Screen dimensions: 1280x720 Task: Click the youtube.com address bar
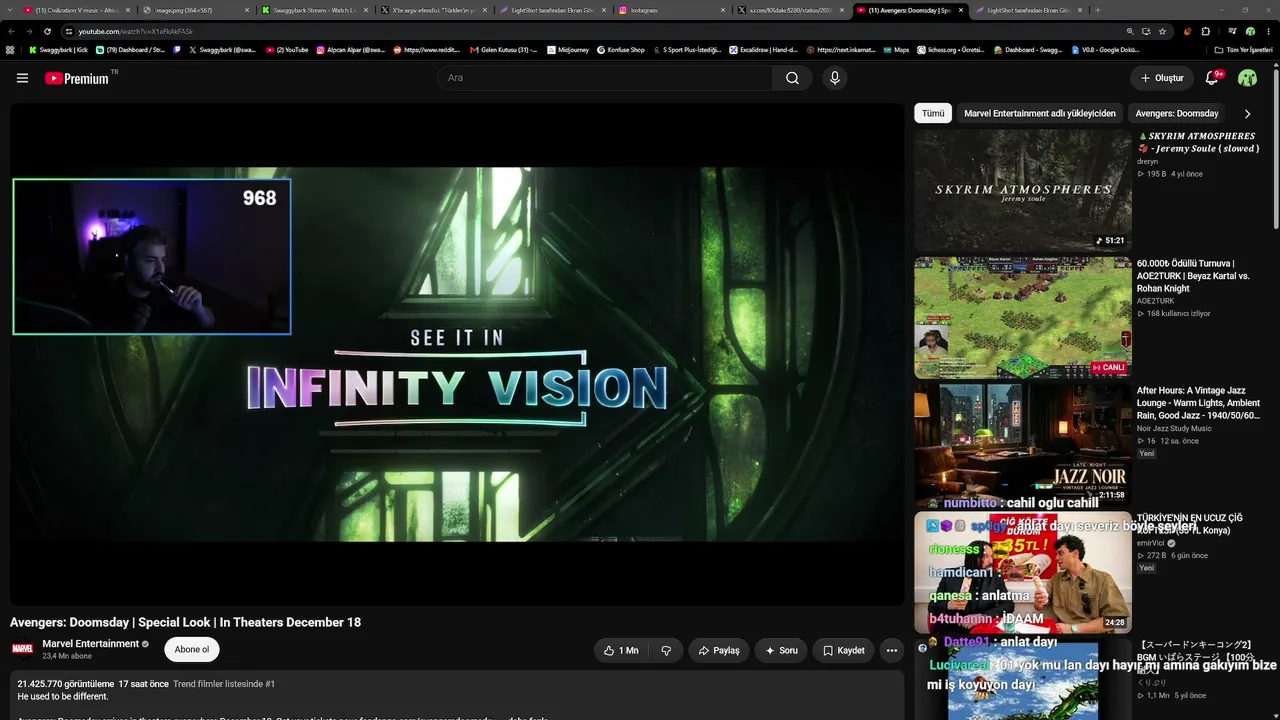coord(590,31)
